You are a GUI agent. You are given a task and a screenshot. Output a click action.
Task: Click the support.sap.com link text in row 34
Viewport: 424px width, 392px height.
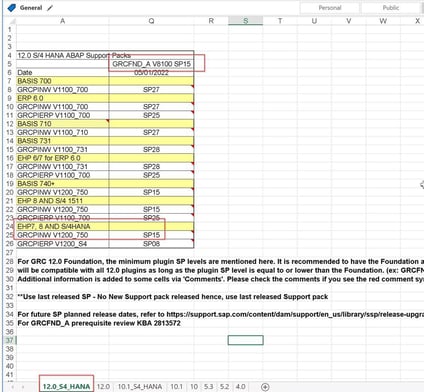click(x=295, y=314)
